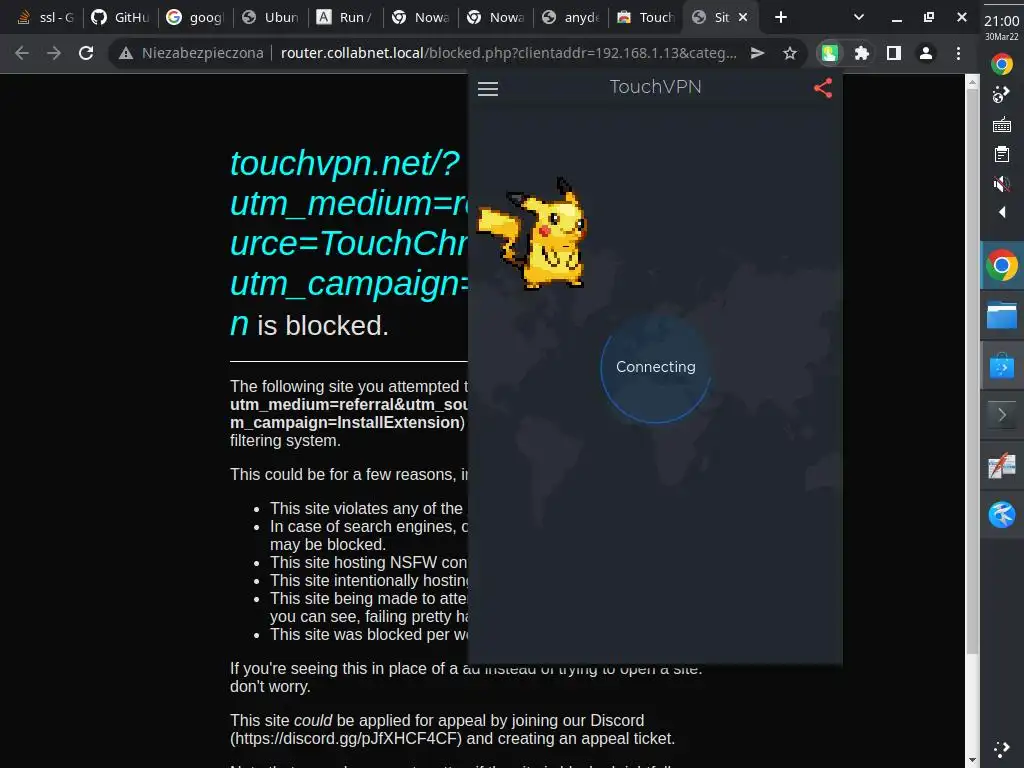Close the active 'Sit' tab
This screenshot has height=768, width=1024.
coord(743,17)
